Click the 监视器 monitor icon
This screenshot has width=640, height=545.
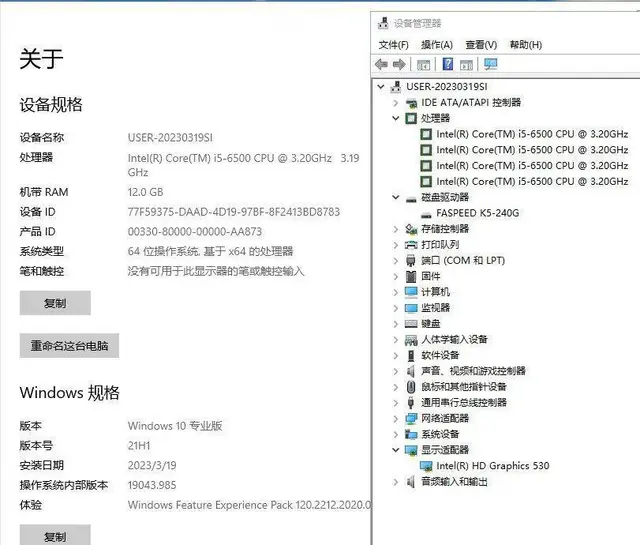(x=411, y=308)
